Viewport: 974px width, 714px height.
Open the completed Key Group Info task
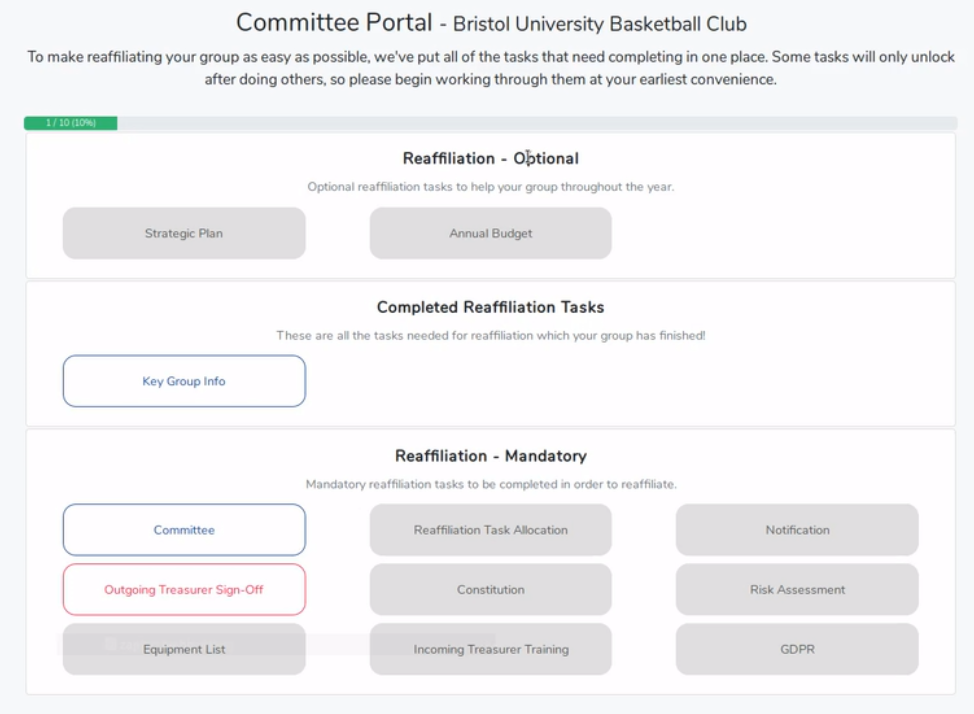coord(184,381)
